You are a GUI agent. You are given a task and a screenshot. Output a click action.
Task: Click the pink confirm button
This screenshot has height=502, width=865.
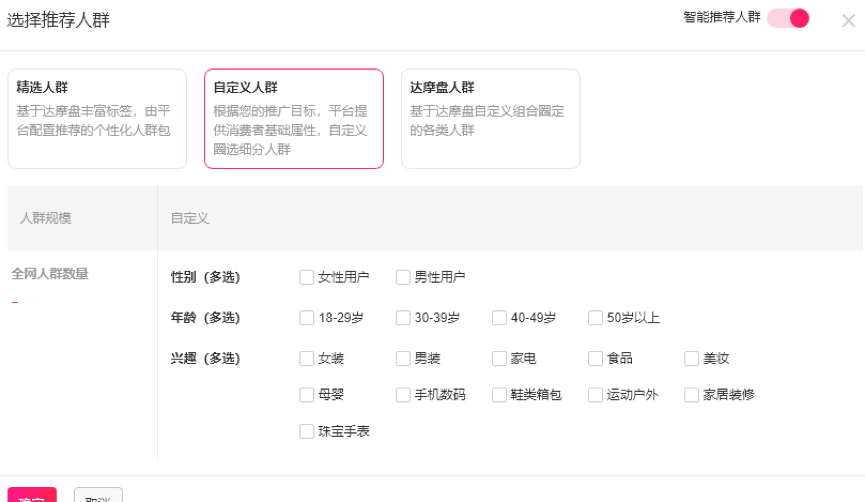click(x=32, y=495)
